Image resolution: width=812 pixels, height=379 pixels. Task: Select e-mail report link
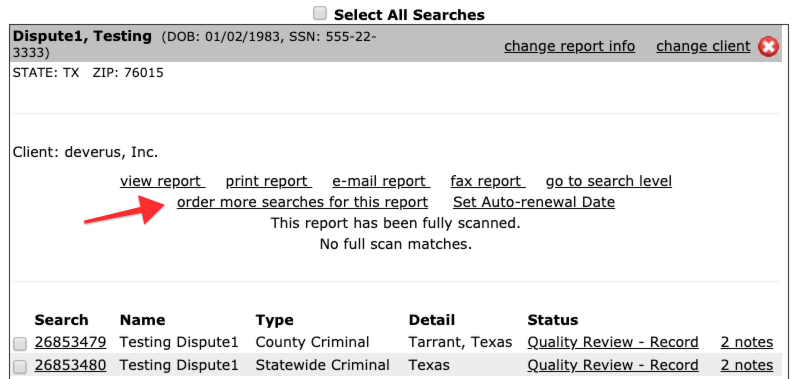click(x=381, y=181)
